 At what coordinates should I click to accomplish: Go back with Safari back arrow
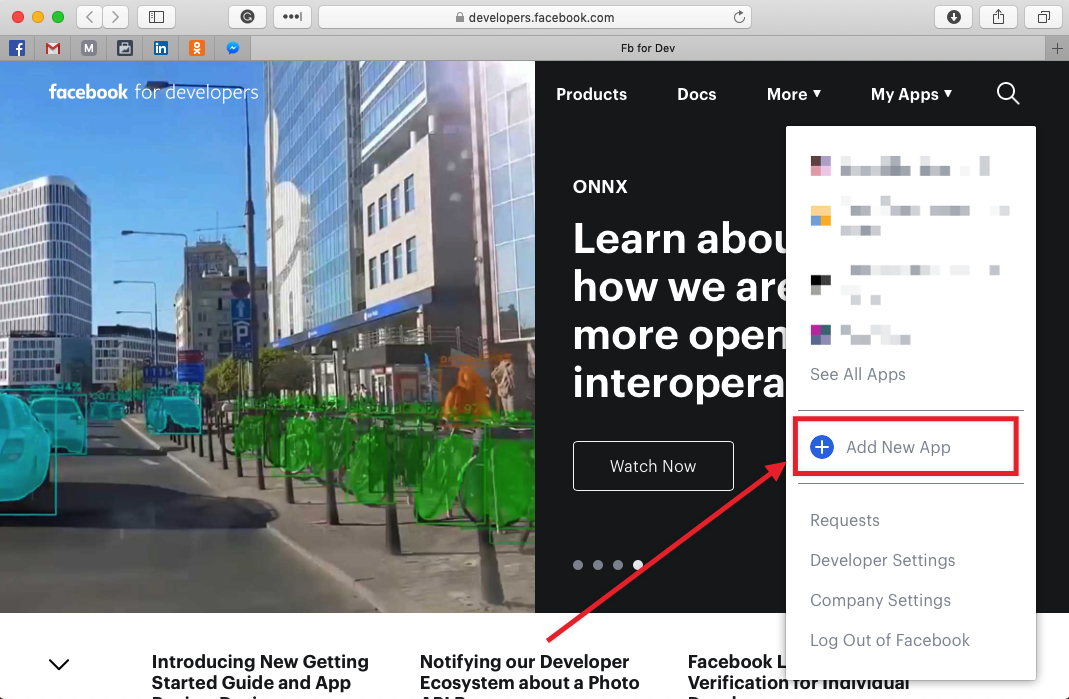pos(89,17)
